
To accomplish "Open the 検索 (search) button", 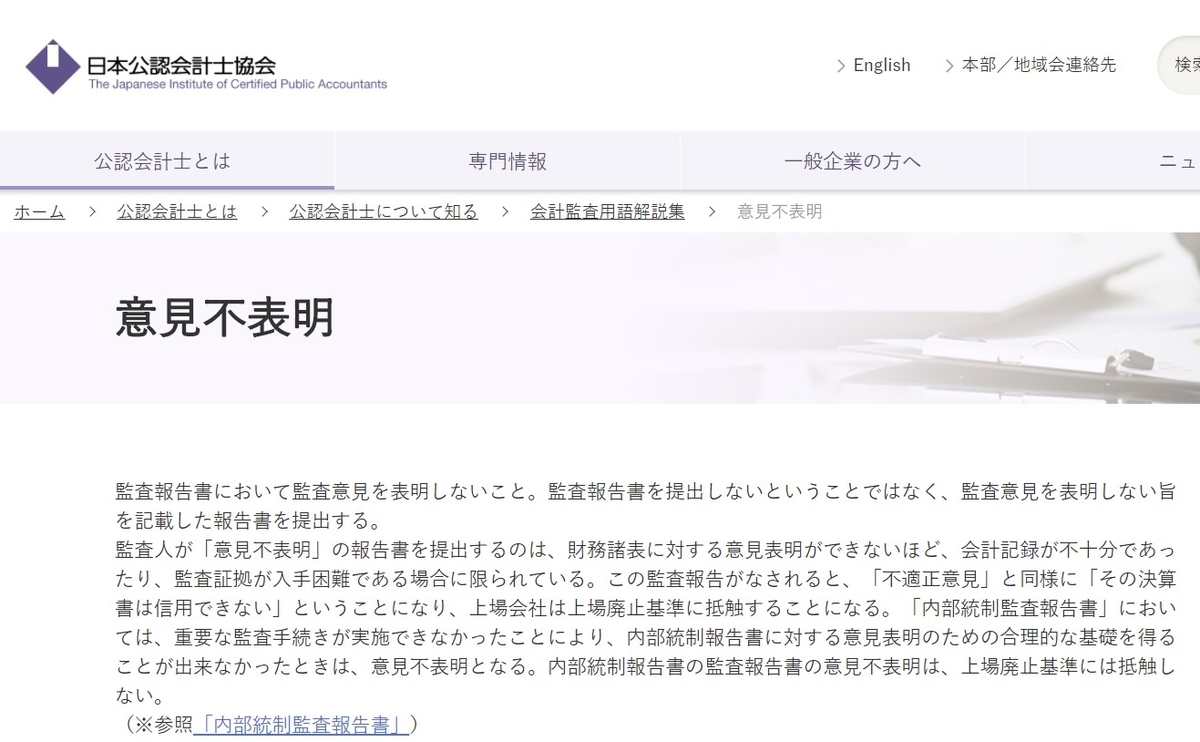I will pyautogui.click(x=1183, y=65).
